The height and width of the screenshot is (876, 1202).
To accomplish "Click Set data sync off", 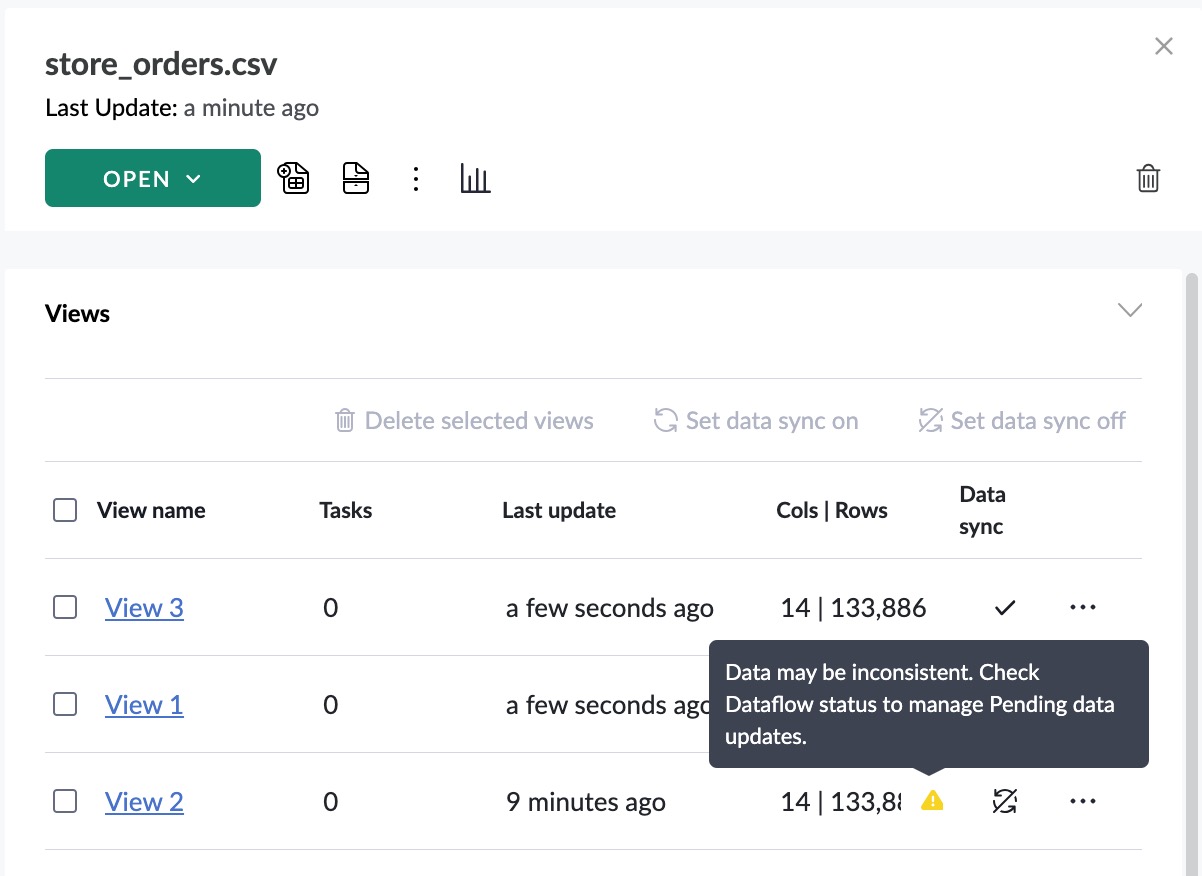I will [1020, 420].
